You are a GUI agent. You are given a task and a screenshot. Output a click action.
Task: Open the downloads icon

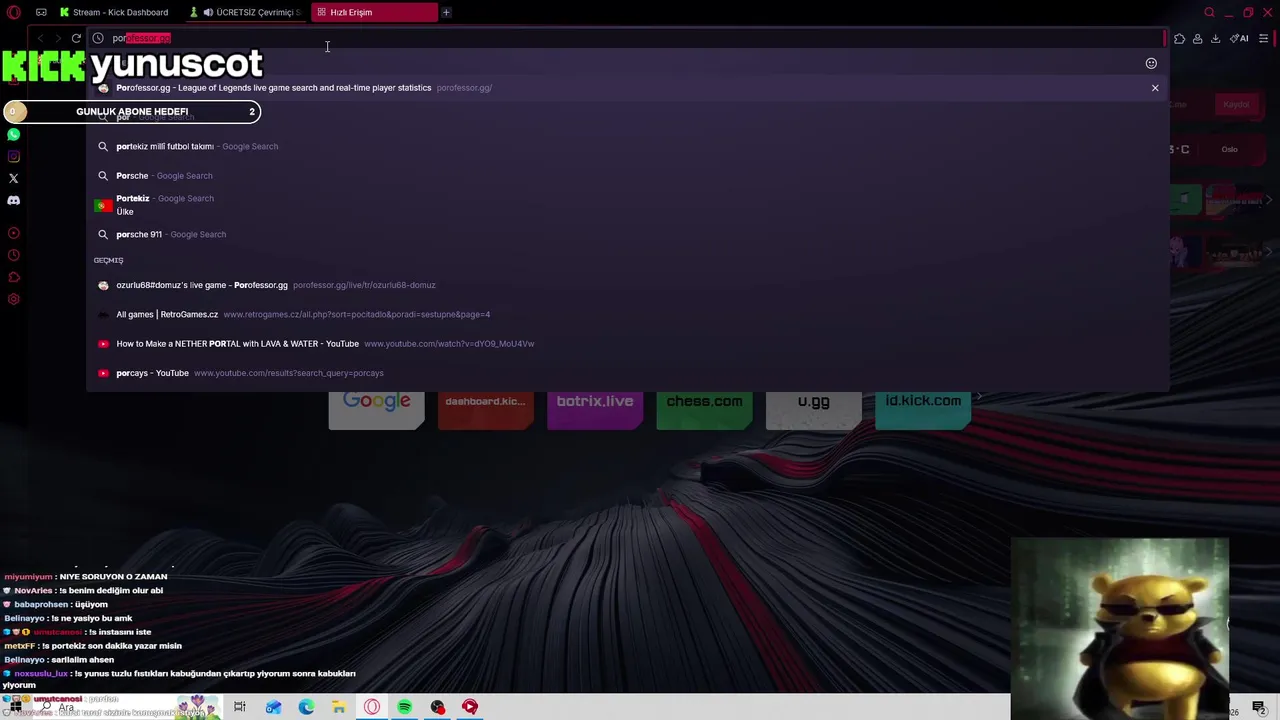(1215, 38)
